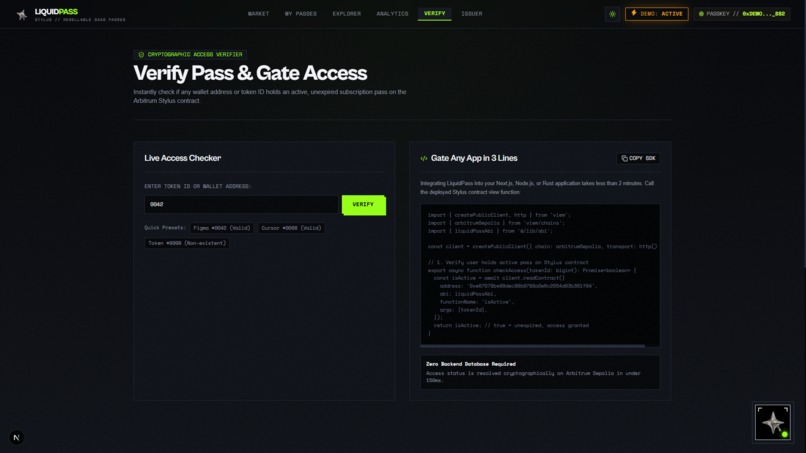
Task: Toggle the theme sun icon
Action: click(612, 14)
